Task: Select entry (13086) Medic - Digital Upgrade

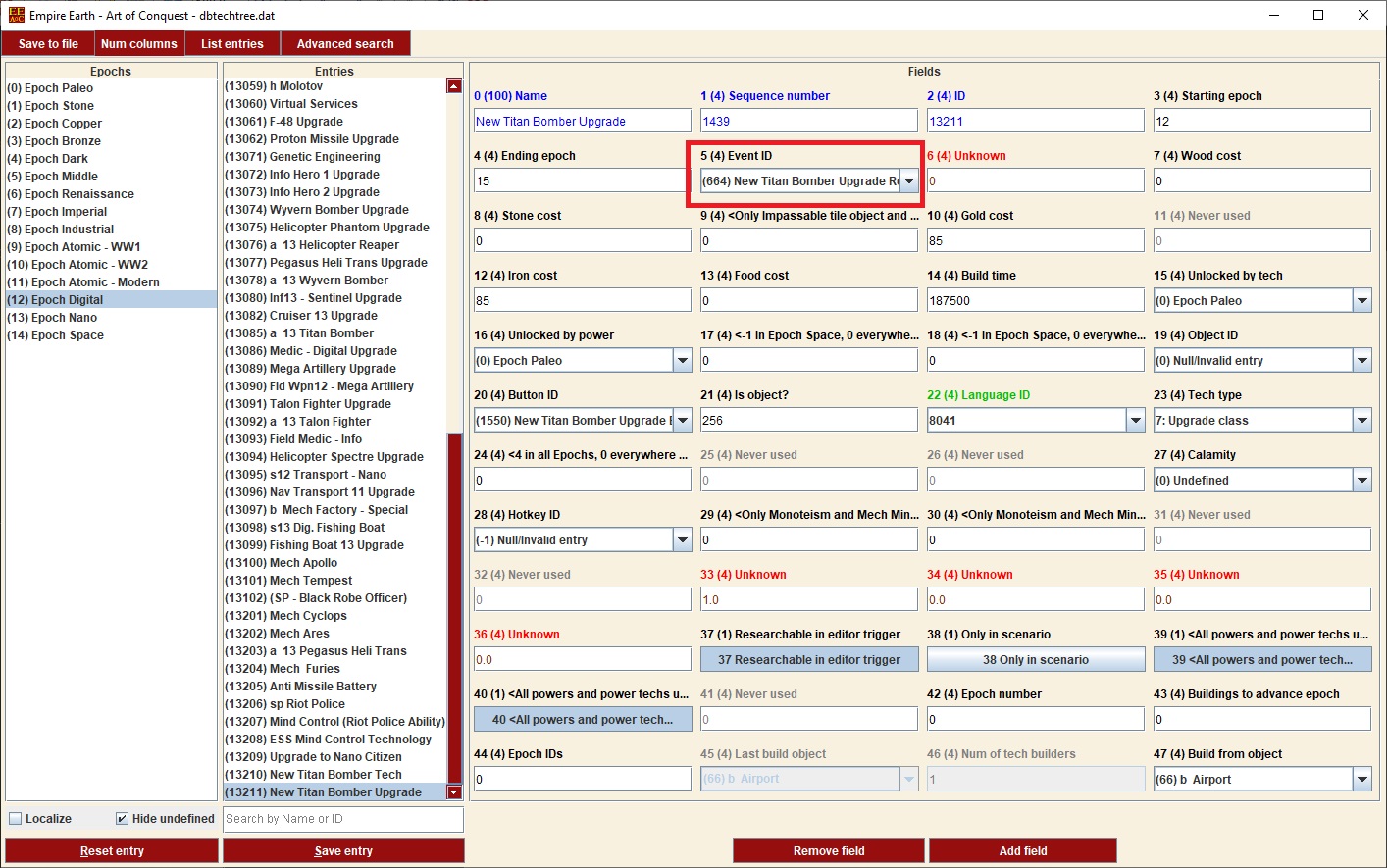Action: click(334, 351)
